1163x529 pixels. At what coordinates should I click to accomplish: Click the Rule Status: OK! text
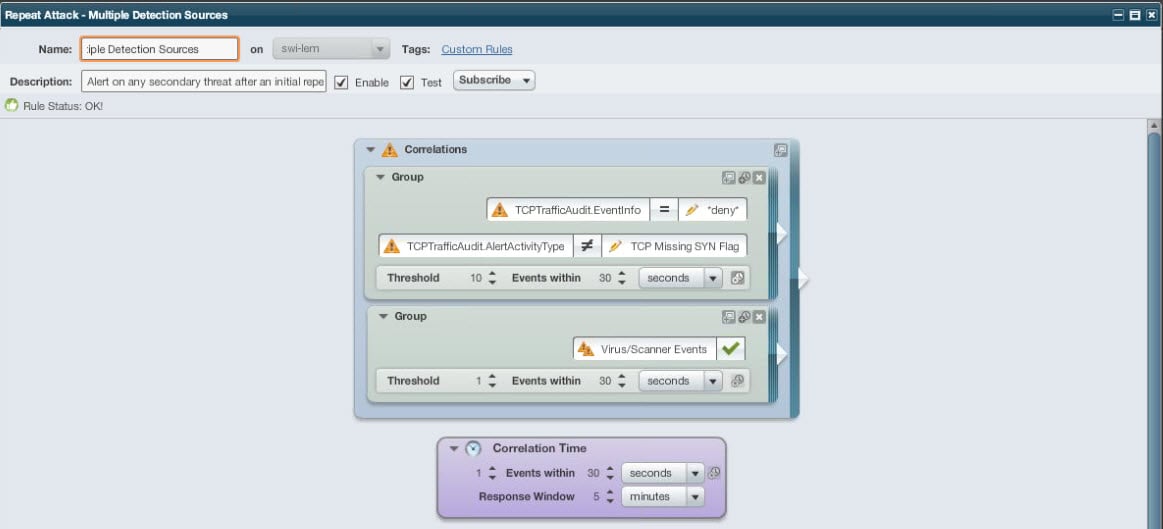[x=63, y=106]
